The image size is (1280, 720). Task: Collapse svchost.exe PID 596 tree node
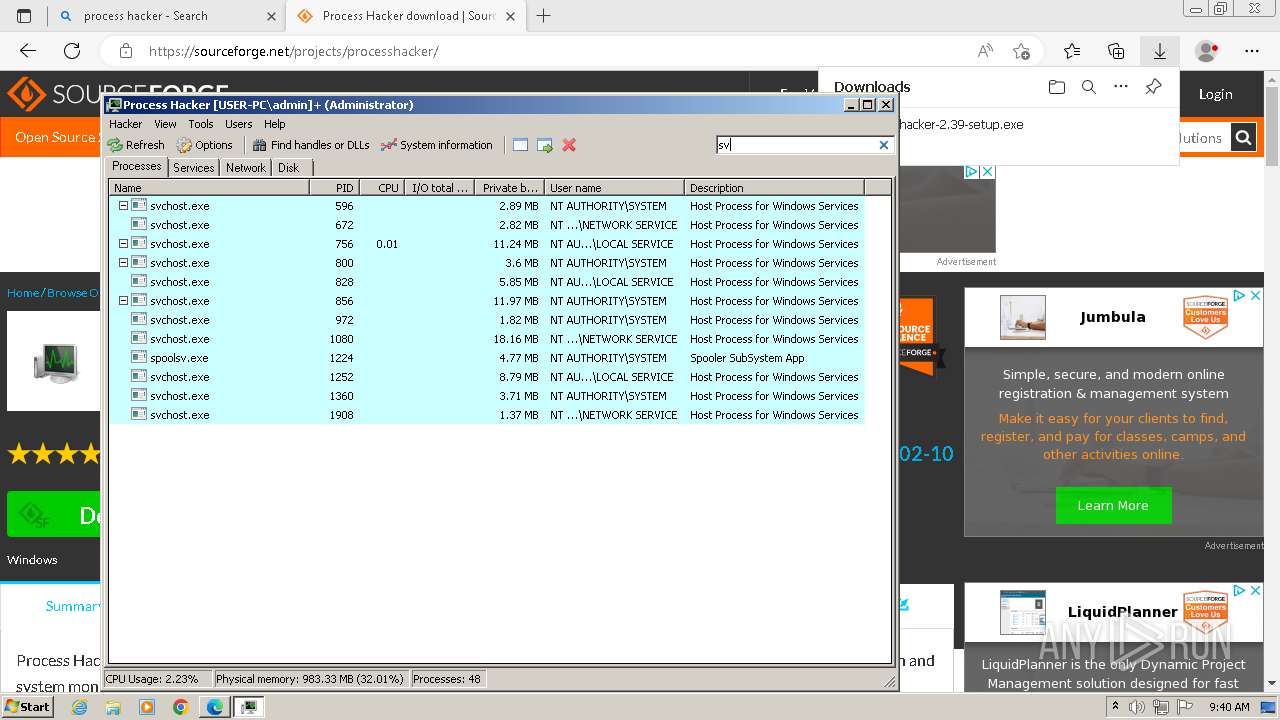click(x=124, y=206)
